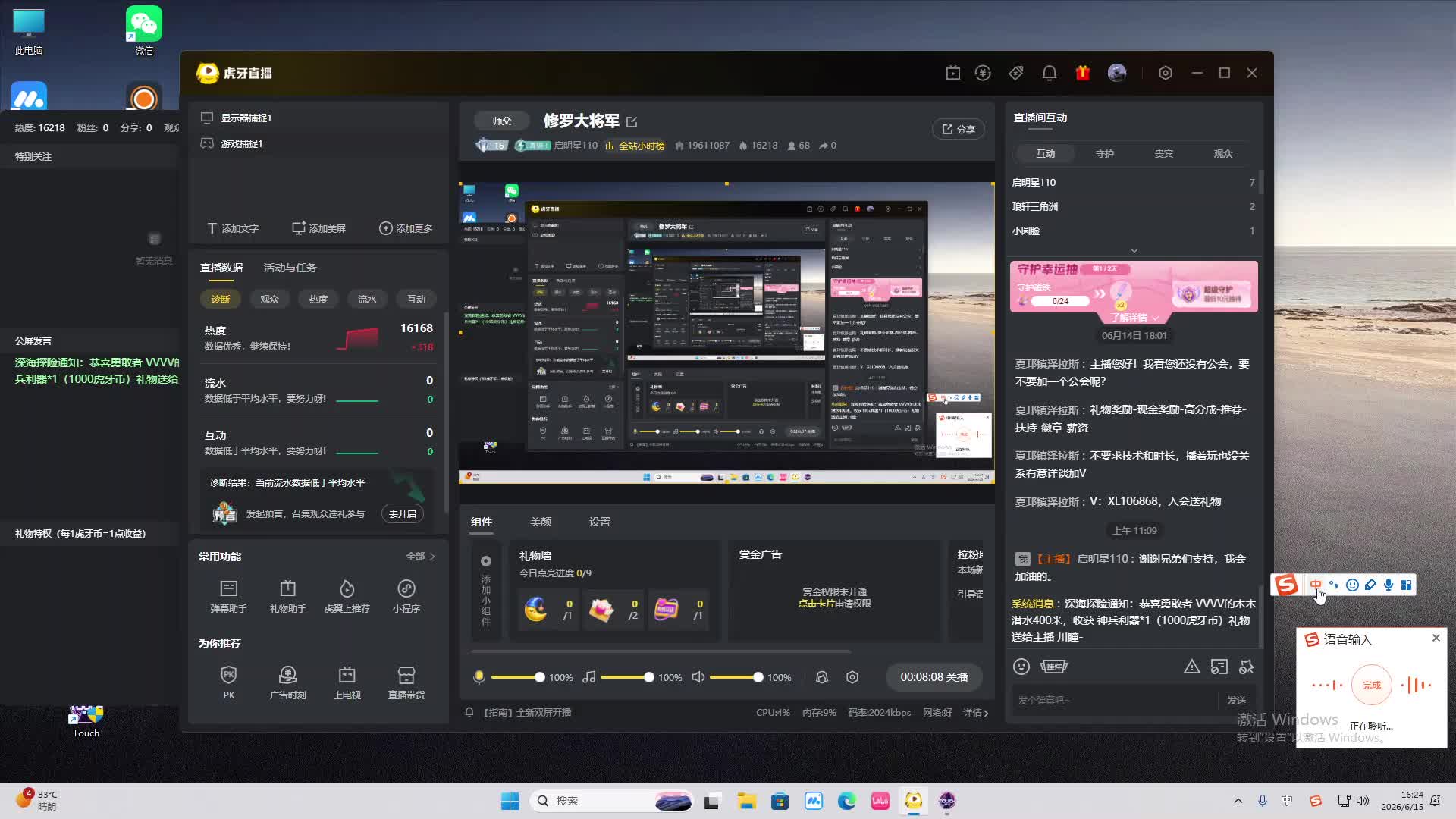Screen dimensions: 1456x819
Task: Switch to 贵宾 tab in interaction panel
Action: click(1164, 153)
